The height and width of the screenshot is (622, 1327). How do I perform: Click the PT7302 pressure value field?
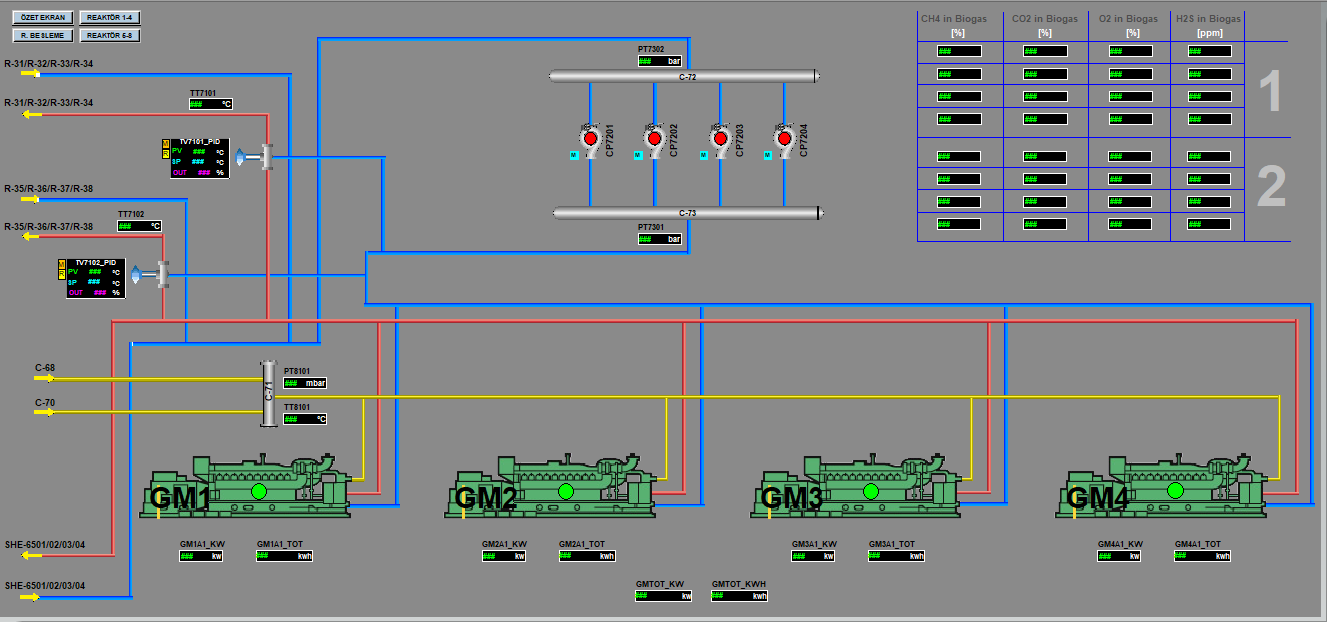660,61
